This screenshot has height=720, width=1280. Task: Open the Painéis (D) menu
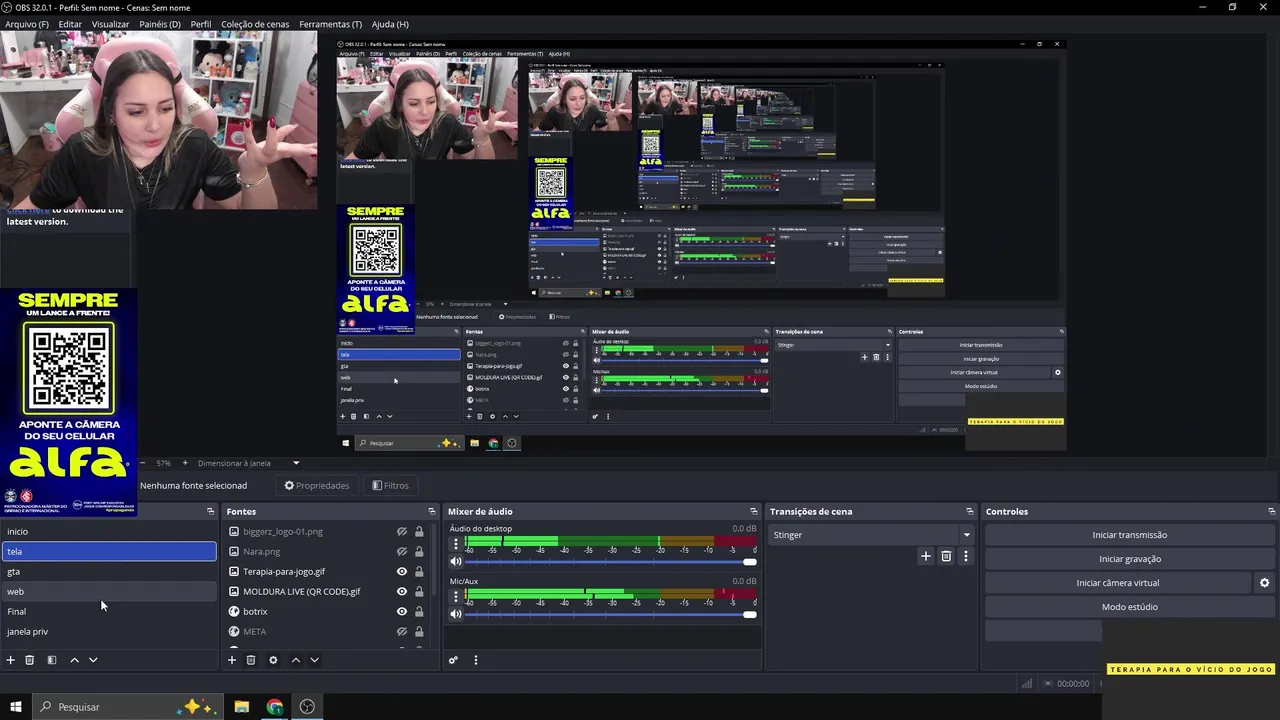160,24
